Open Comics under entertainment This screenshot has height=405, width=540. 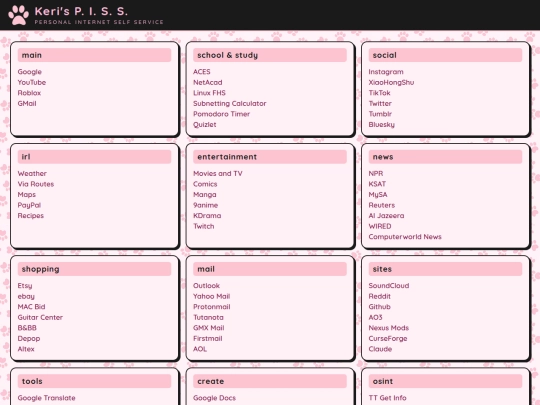[x=205, y=184]
